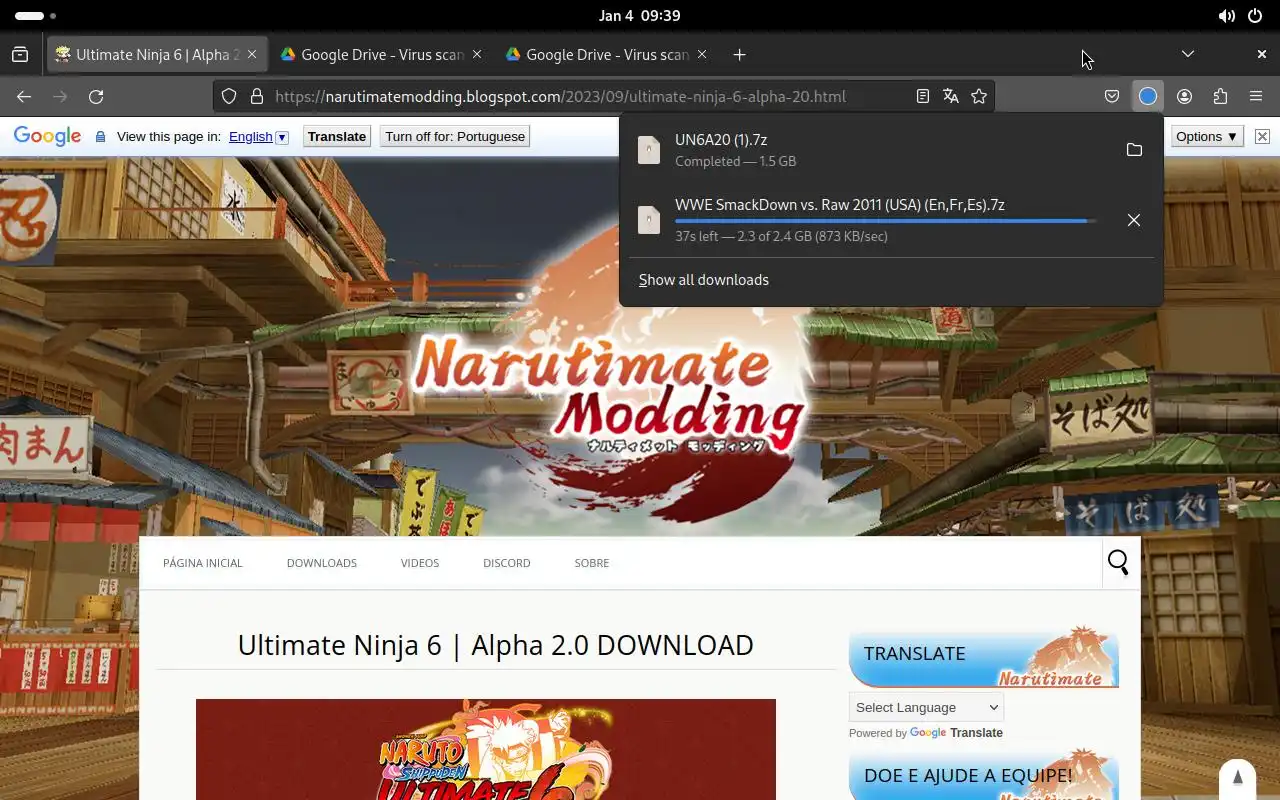Open the English language dropdown

pyautogui.click(x=258, y=137)
